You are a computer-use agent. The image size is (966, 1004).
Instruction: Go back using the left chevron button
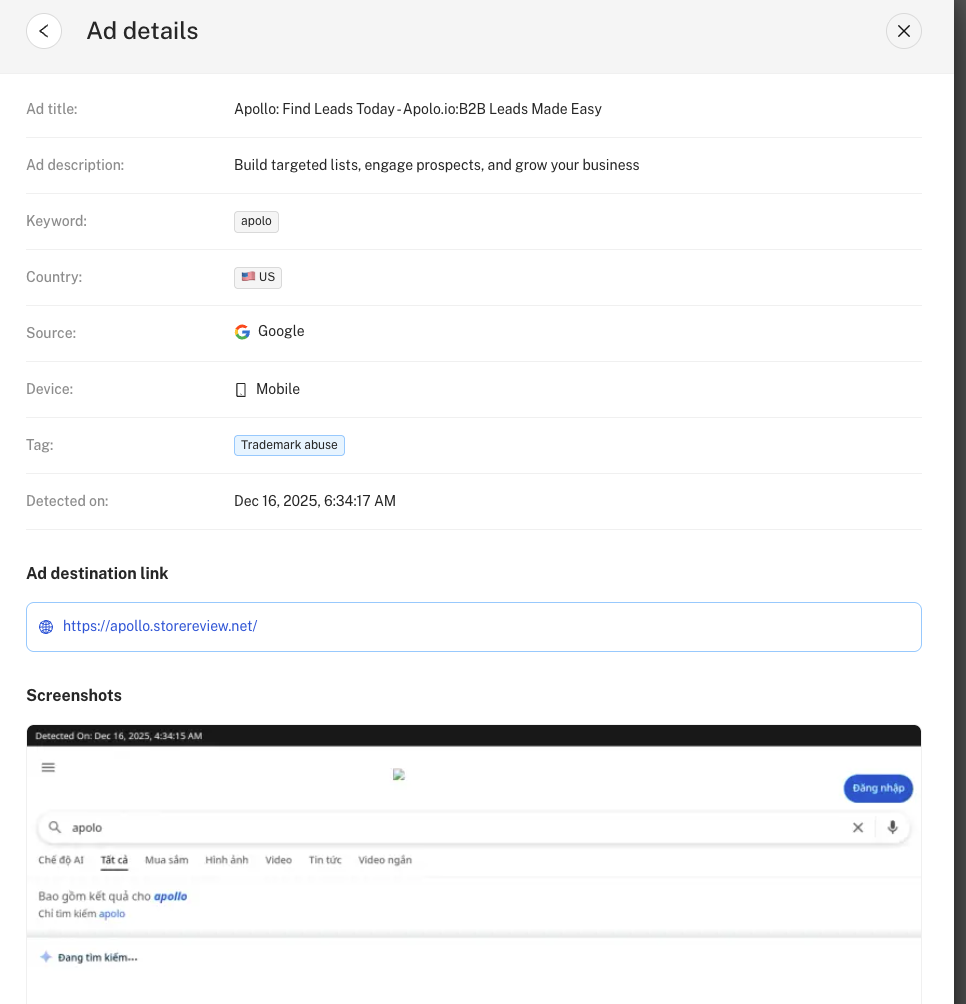click(44, 31)
